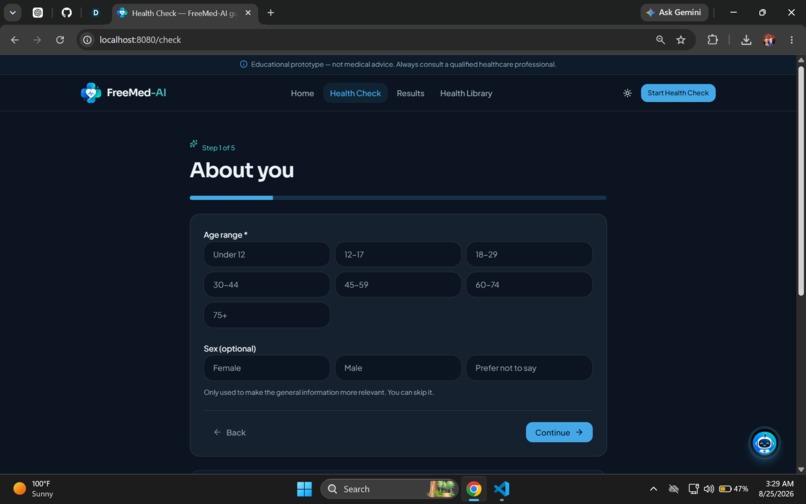The height and width of the screenshot is (504, 806).
Task: Click the Start Health Check button
Action: tap(678, 93)
